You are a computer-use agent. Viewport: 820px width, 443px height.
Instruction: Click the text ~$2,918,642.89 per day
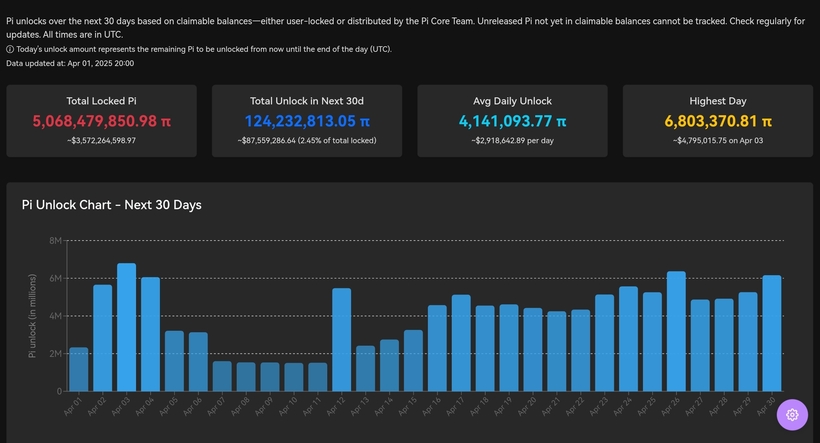512,141
